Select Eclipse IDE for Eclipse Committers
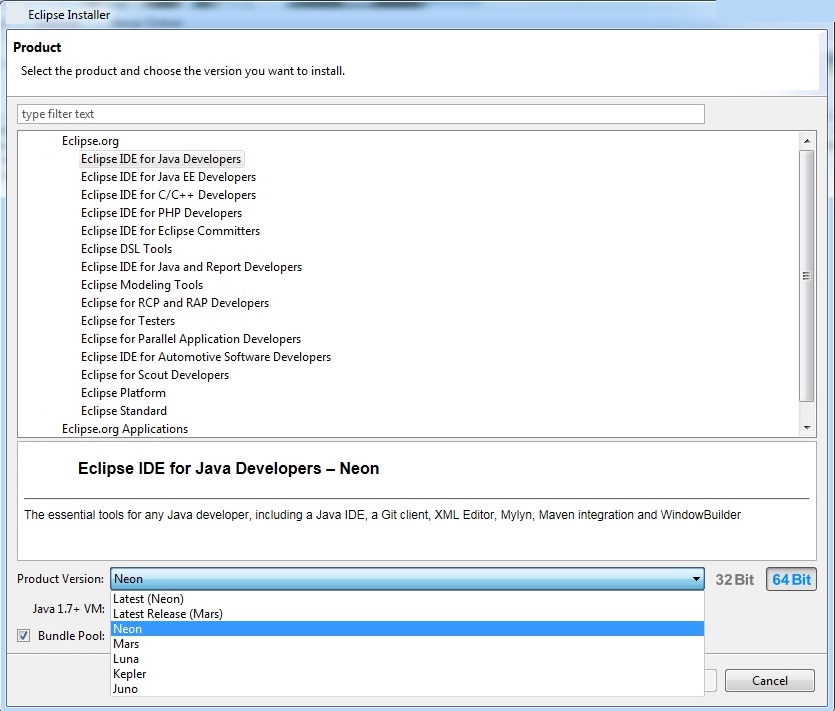Image resolution: width=835 pixels, height=711 pixels. click(170, 231)
